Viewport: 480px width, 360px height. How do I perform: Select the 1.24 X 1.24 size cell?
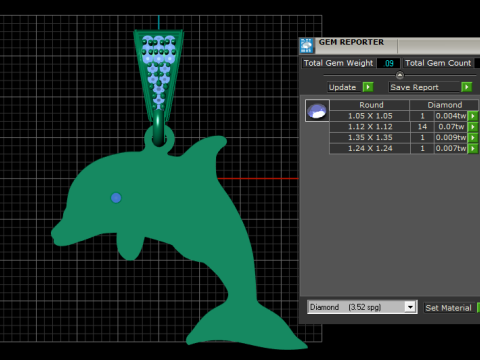[x=370, y=149]
